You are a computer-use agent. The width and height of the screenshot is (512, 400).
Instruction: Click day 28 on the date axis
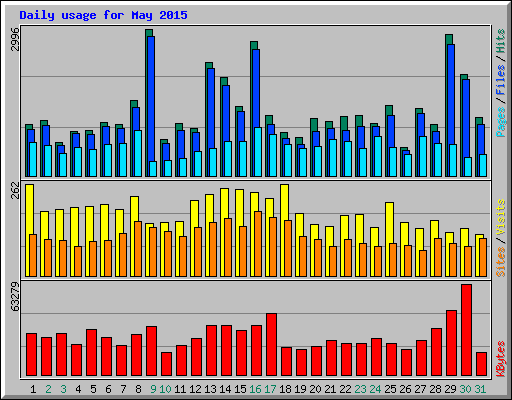click(435, 389)
